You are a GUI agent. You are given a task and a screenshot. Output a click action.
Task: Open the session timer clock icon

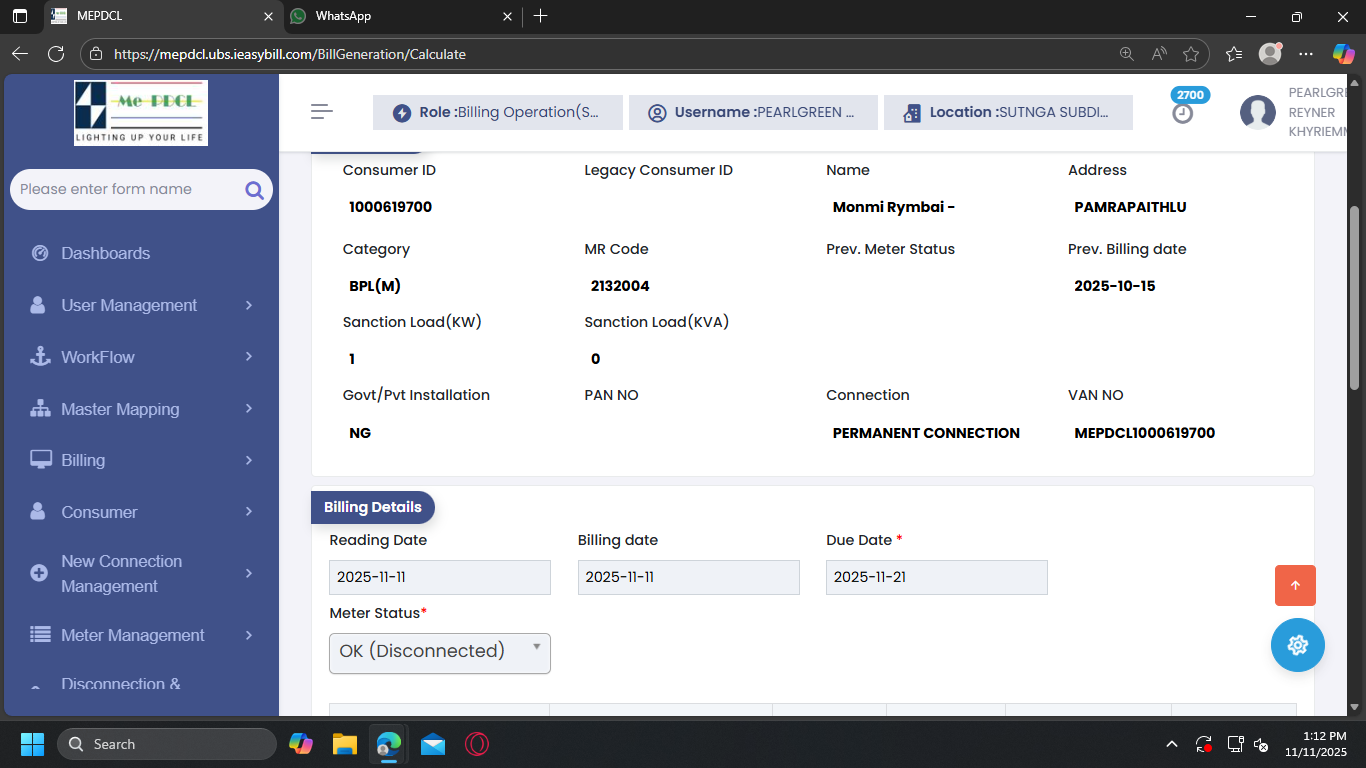1183,114
